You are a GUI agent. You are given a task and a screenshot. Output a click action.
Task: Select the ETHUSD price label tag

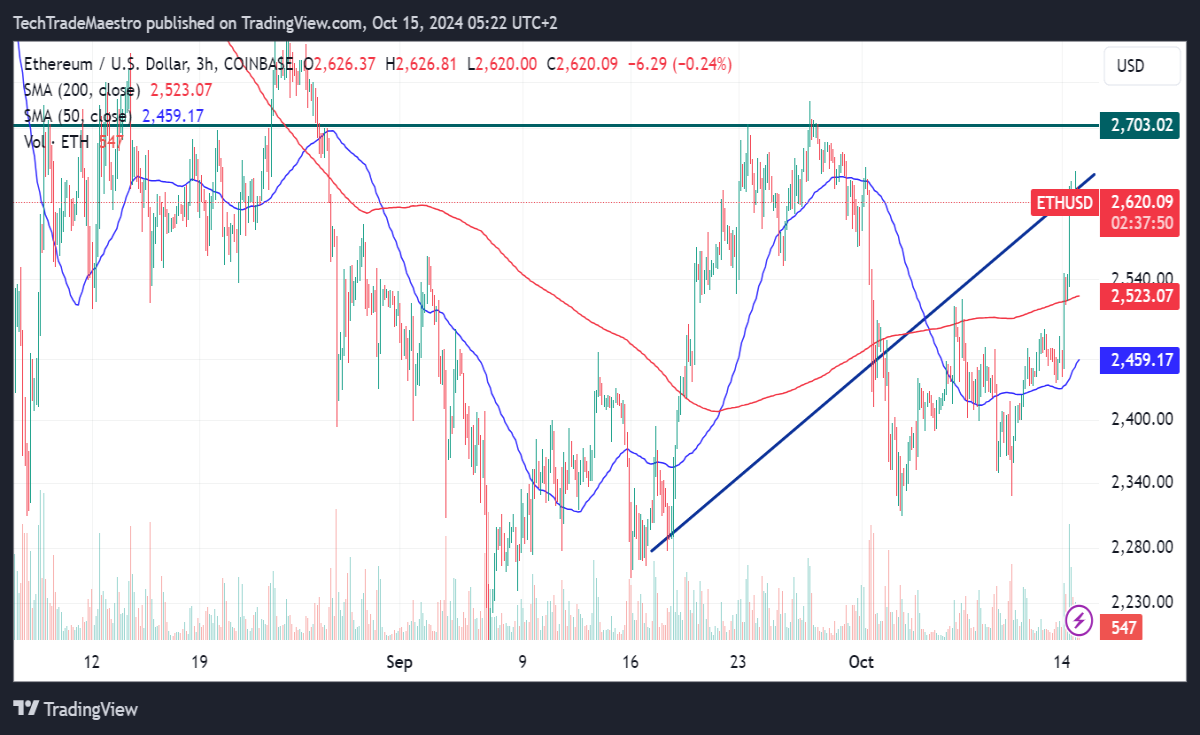coord(1064,203)
